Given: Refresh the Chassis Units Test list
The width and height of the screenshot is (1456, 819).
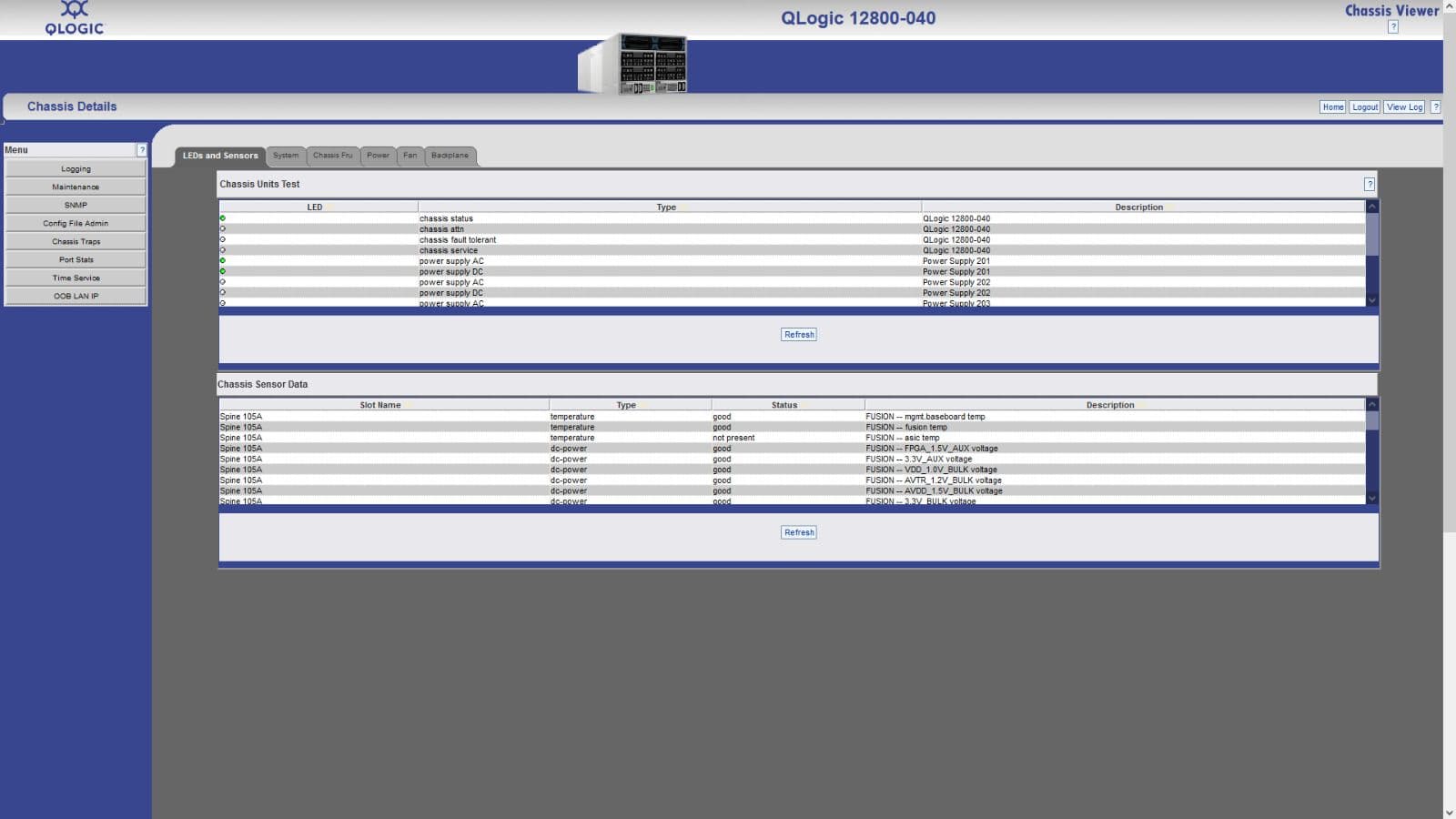Looking at the screenshot, I should click(798, 334).
